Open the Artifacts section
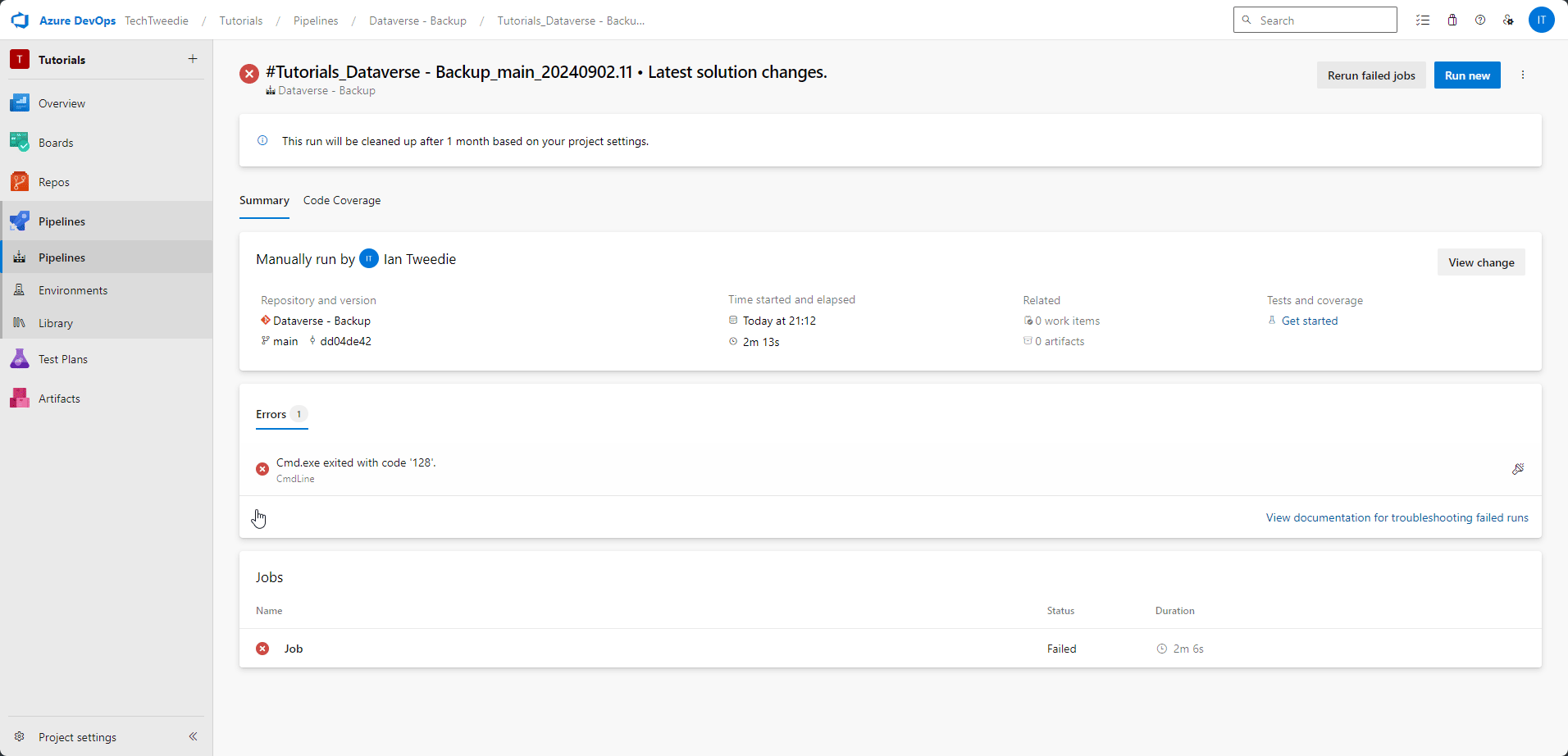Image resolution: width=1568 pixels, height=756 pixels. [57, 398]
